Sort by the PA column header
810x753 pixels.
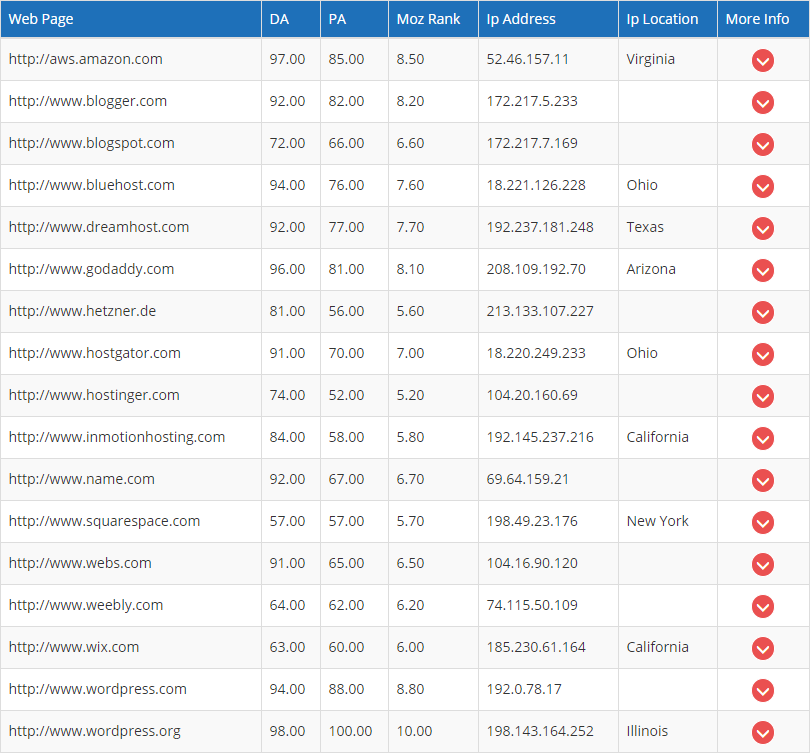[x=354, y=19]
